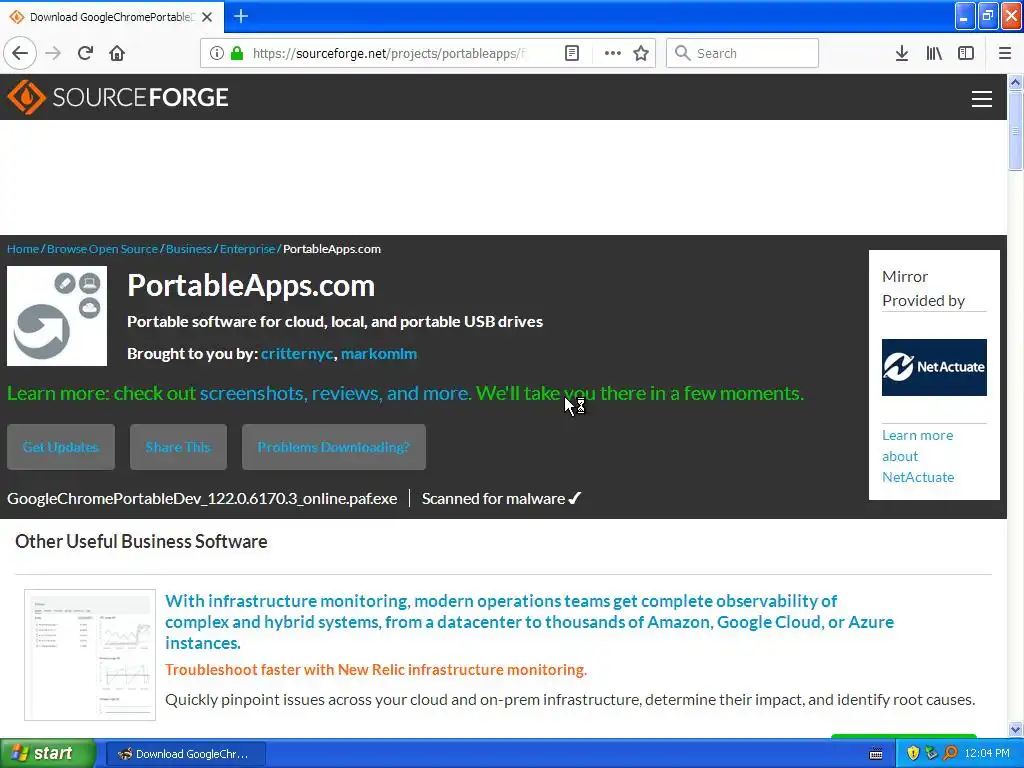Bookmark this page with the star
The image size is (1024, 768).
[641, 53]
